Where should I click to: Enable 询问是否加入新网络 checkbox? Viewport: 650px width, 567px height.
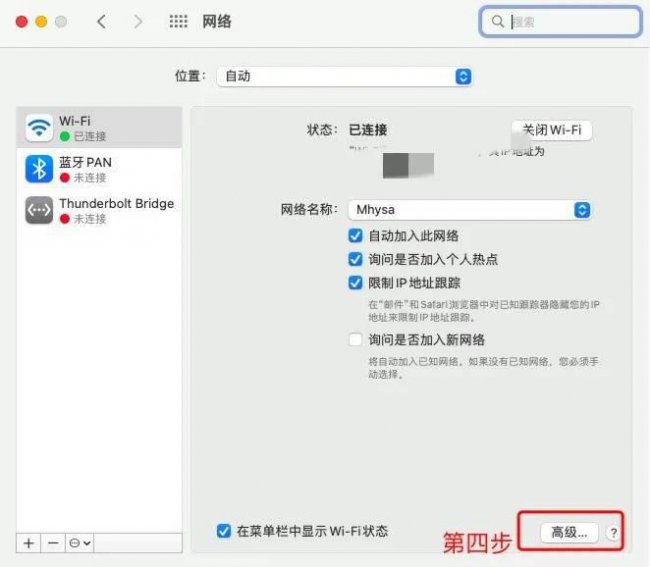pyautogui.click(x=355, y=339)
